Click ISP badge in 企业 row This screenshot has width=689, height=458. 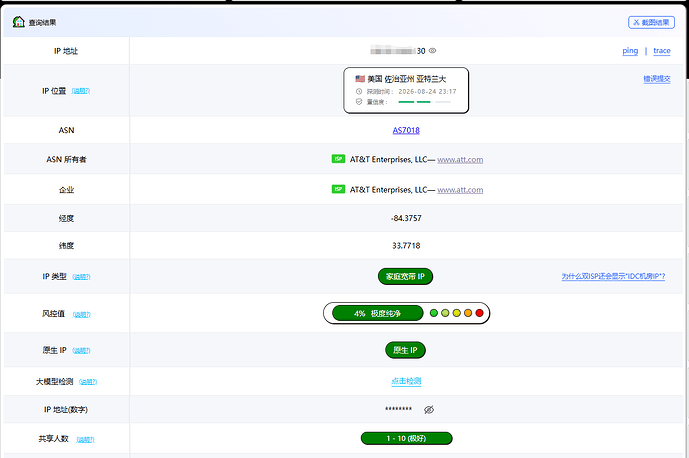point(338,189)
